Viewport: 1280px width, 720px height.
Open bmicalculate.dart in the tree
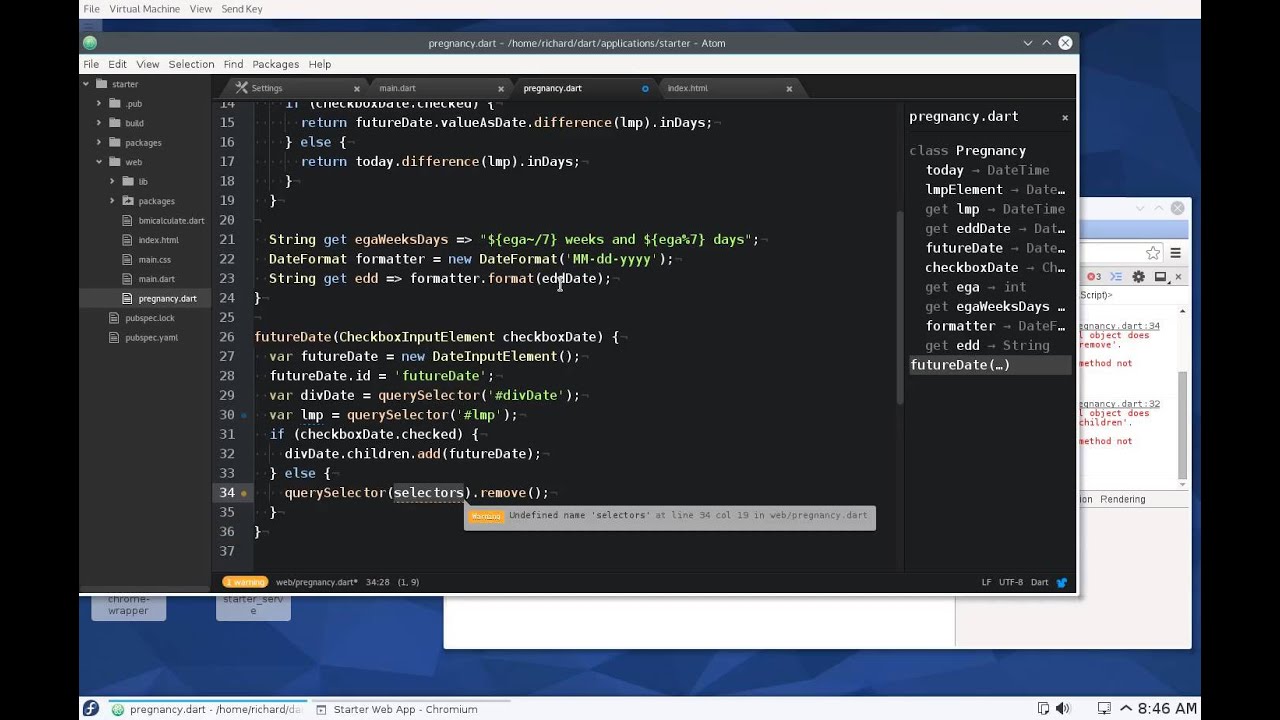coord(171,220)
